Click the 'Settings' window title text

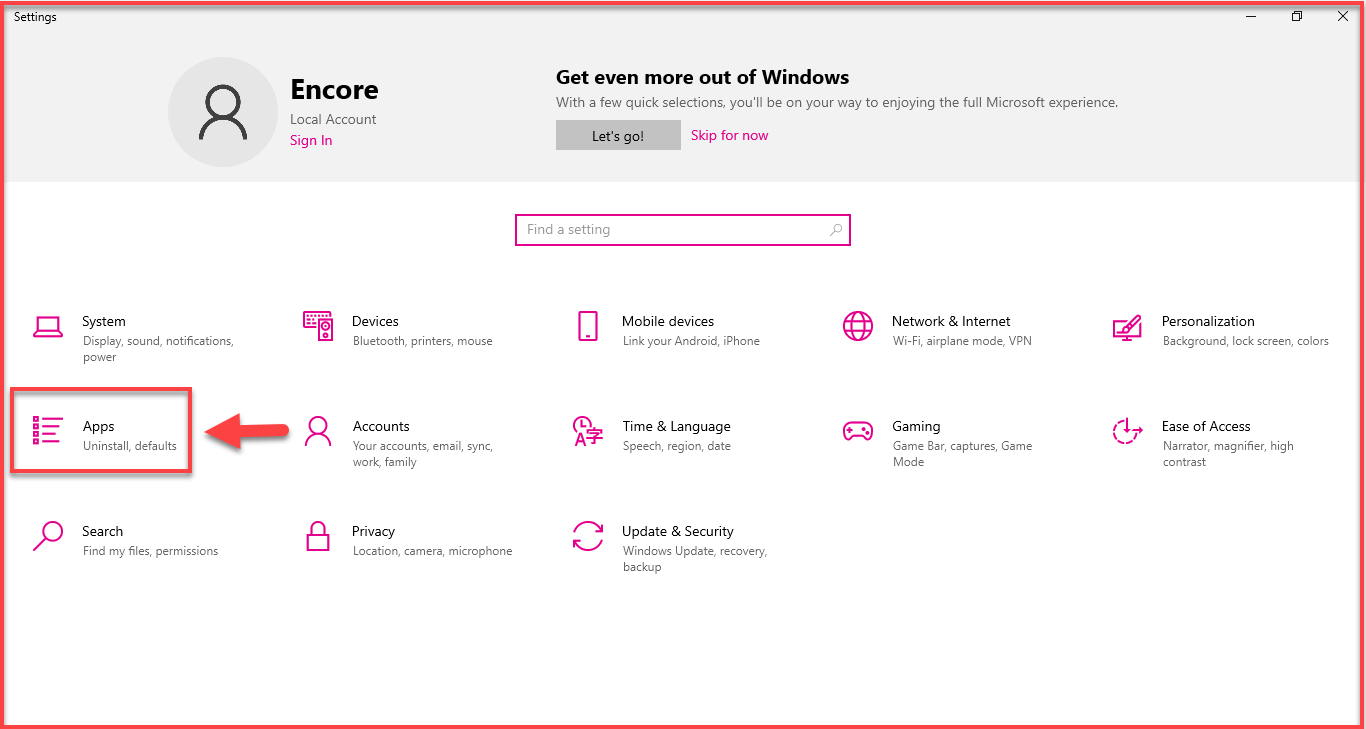click(35, 17)
